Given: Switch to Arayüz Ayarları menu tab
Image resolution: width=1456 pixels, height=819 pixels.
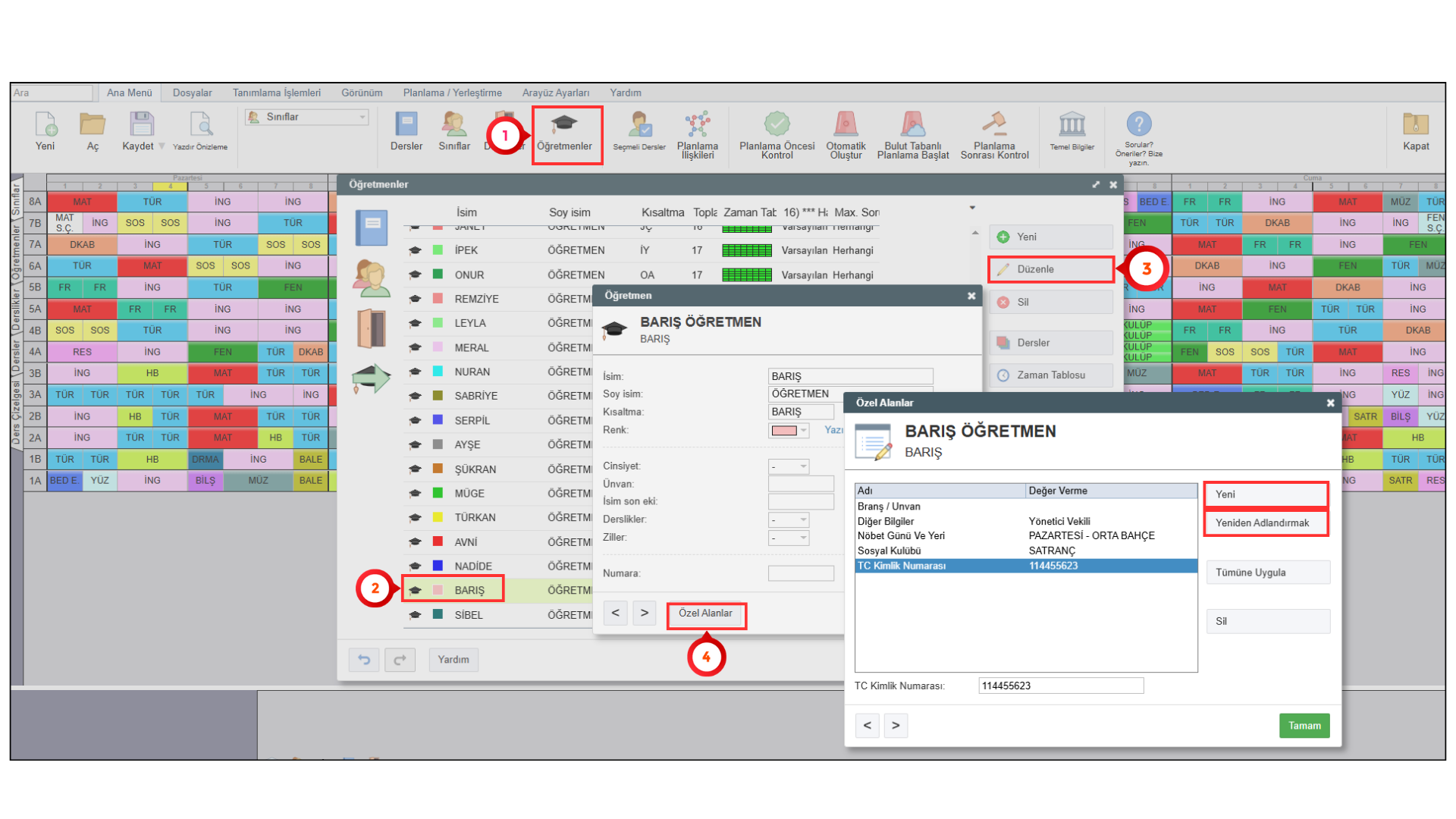Looking at the screenshot, I should (555, 93).
